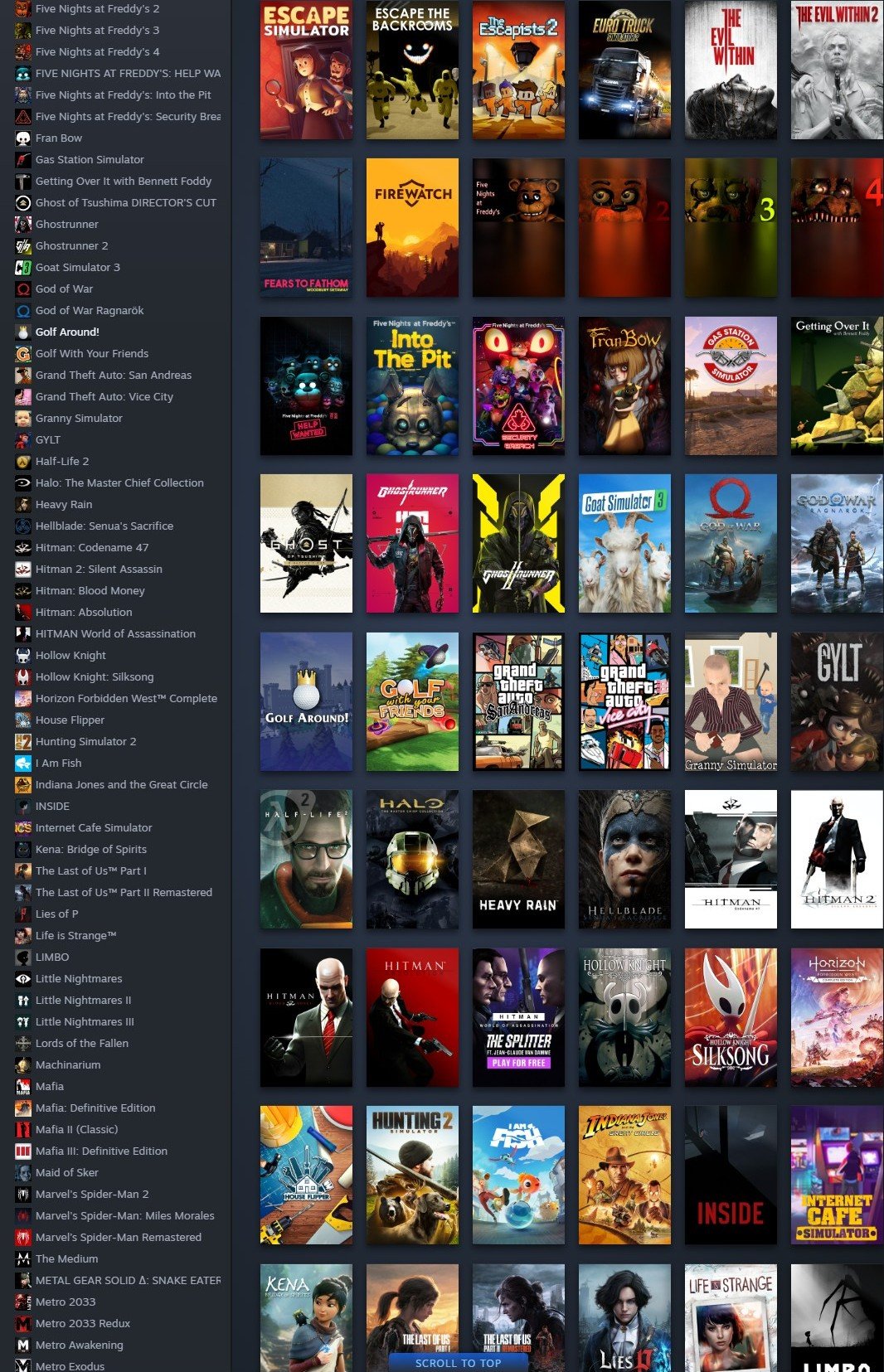Click the I Am Fish sidebar icon
The height and width of the screenshot is (1372, 884).
point(23,764)
